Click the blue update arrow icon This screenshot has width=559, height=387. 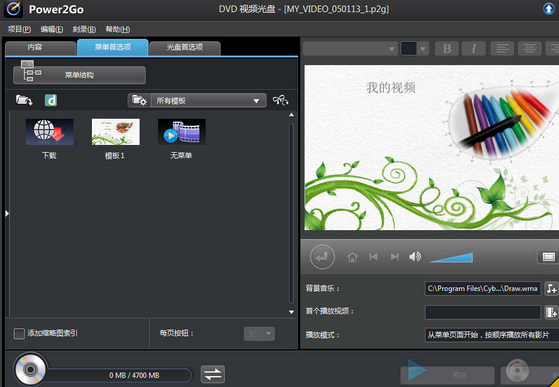click(549, 9)
